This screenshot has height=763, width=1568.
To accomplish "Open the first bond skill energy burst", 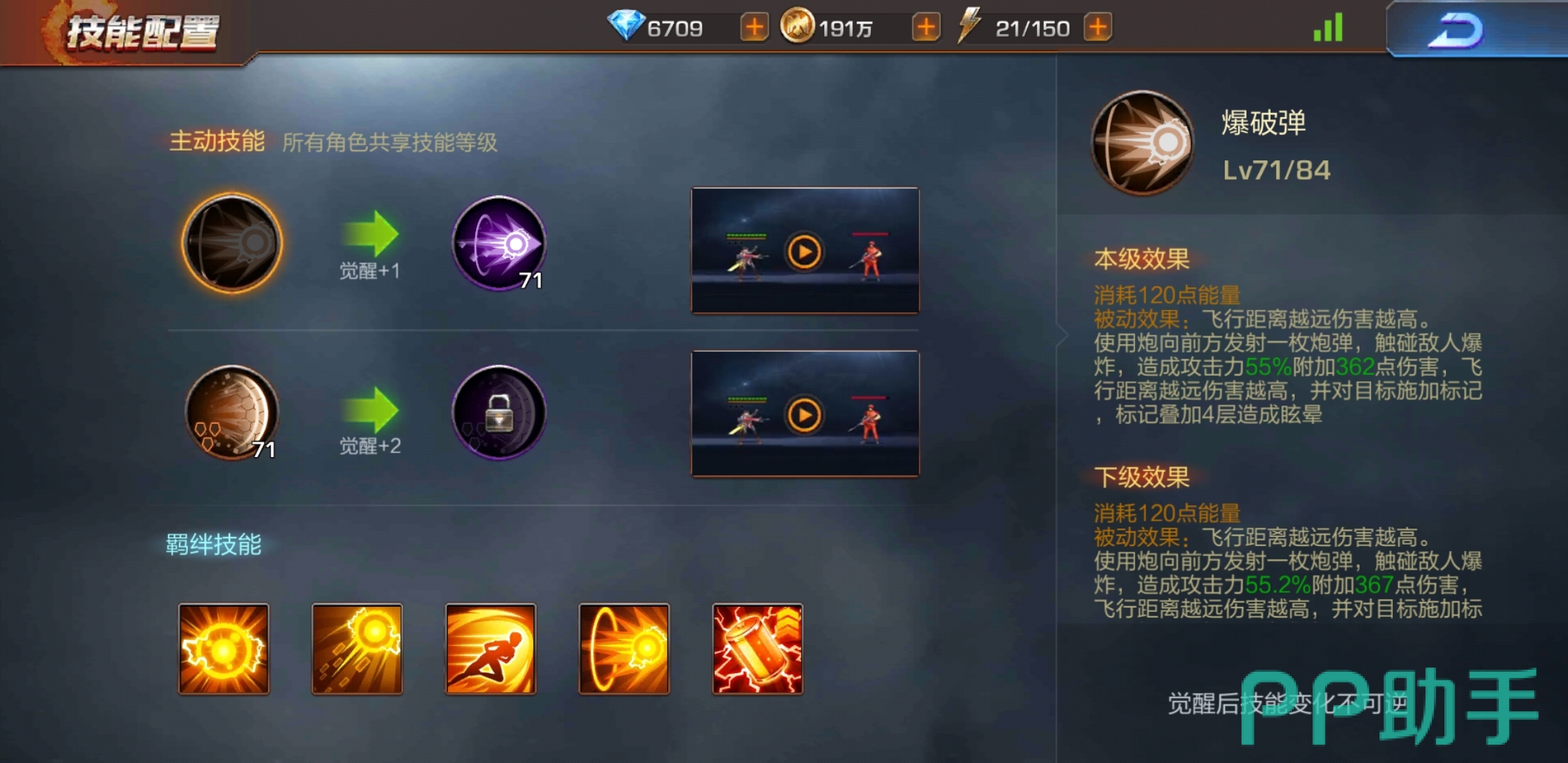I will (x=223, y=649).
